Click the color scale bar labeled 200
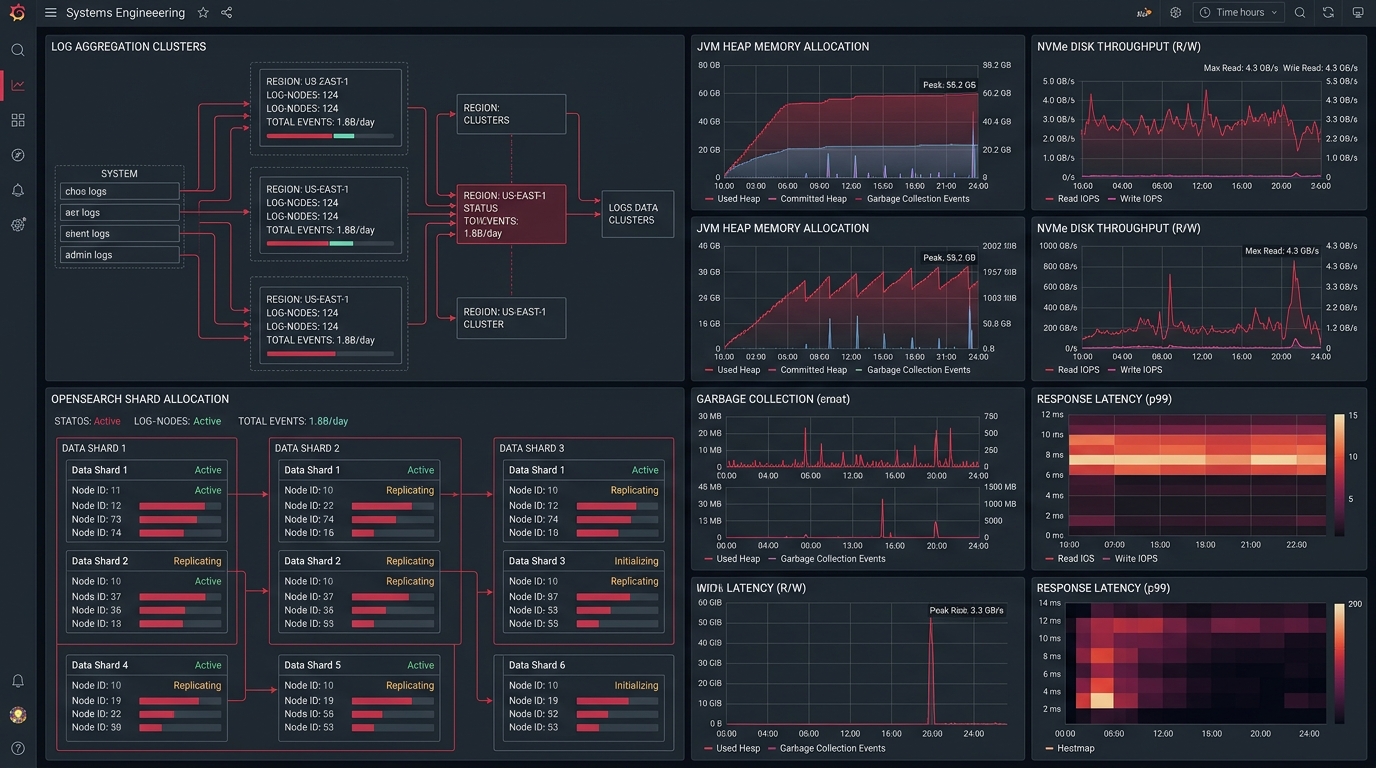The height and width of the screenshot is (768, 1376). point(1340,664)
